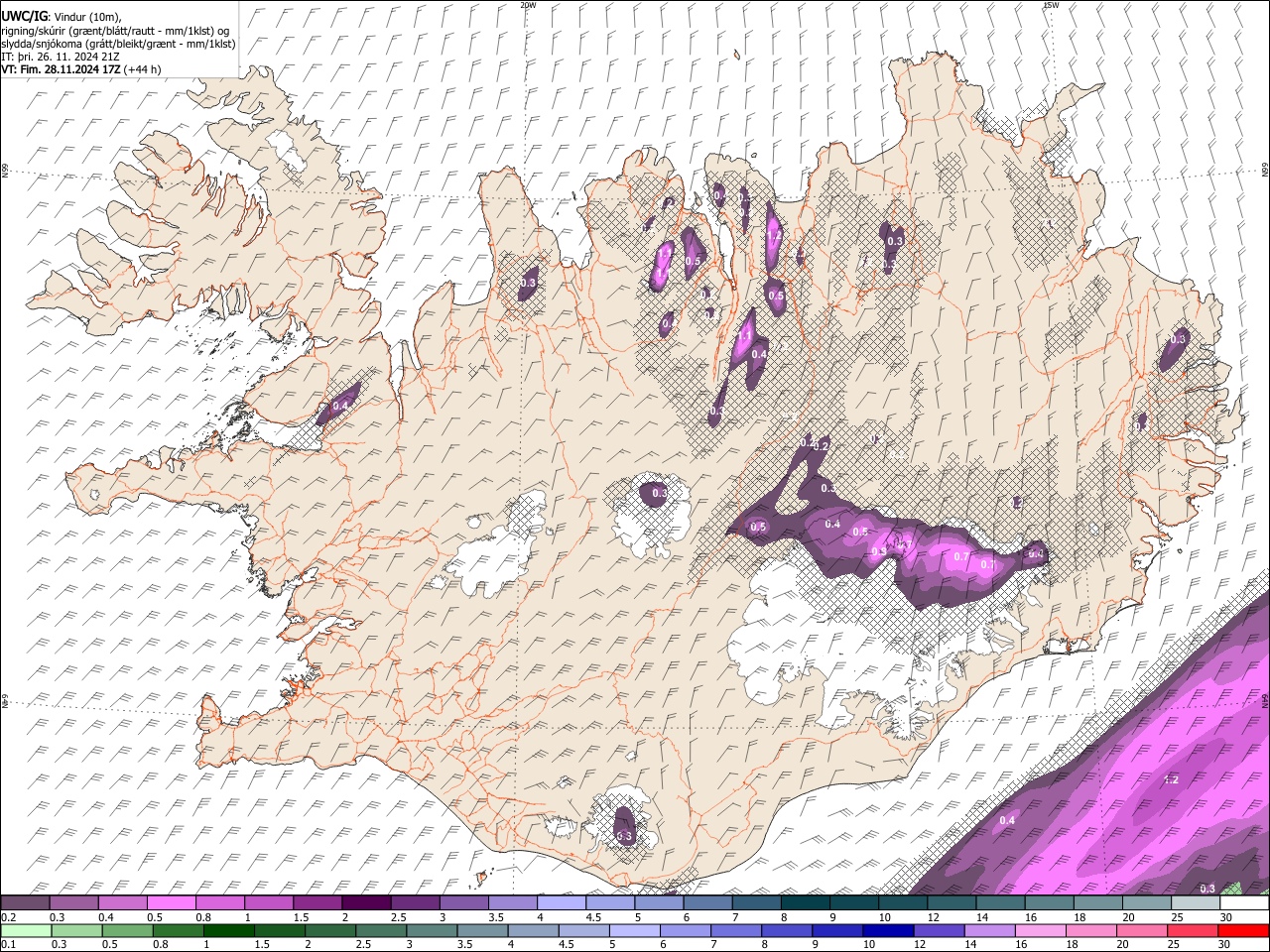The image size is (1270, 952).
Task: Click the deep blue rain swatch at 10
Action: click(x=887, y=930)
